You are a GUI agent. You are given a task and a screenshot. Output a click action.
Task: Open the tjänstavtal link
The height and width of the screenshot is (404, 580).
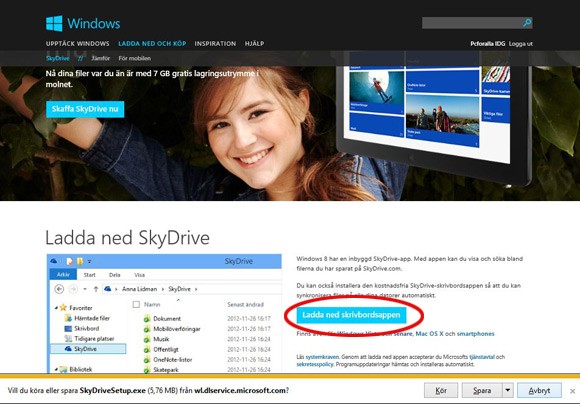482,357
